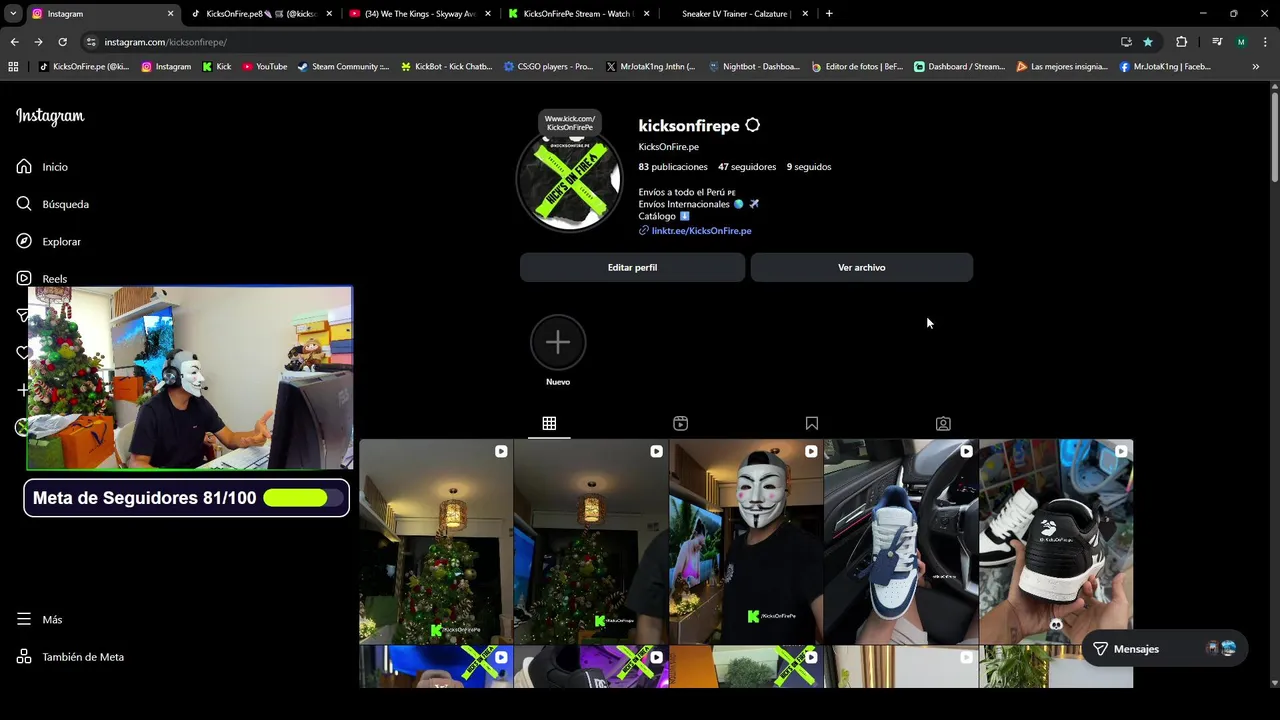Image resolution: width=1280 pixels, height=720 pixels.
Task: Open the kicksonfirepe profile picture
Action: pyautogui.click(x=569, y=181)
